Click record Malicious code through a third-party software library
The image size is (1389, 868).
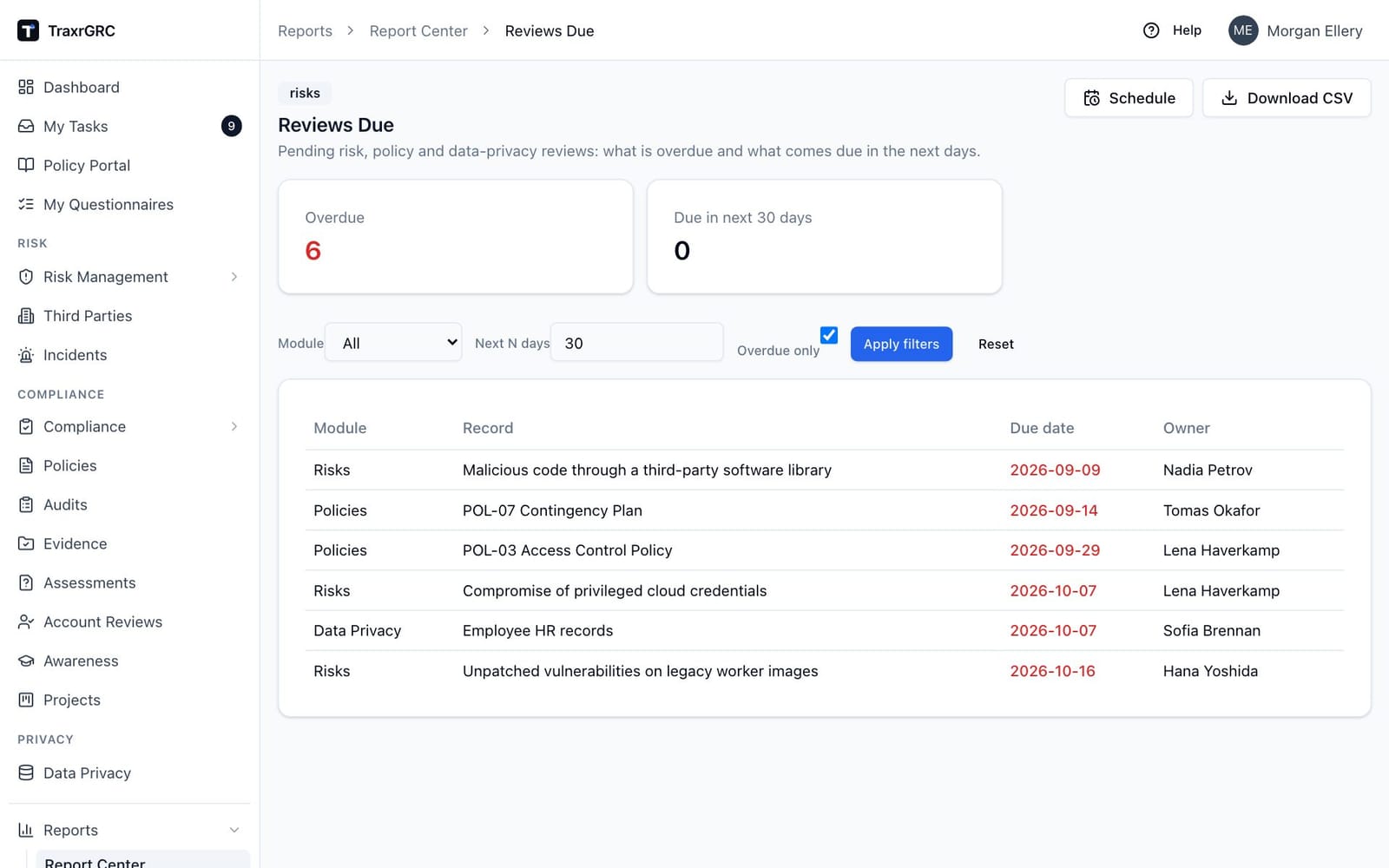point(647,470)
